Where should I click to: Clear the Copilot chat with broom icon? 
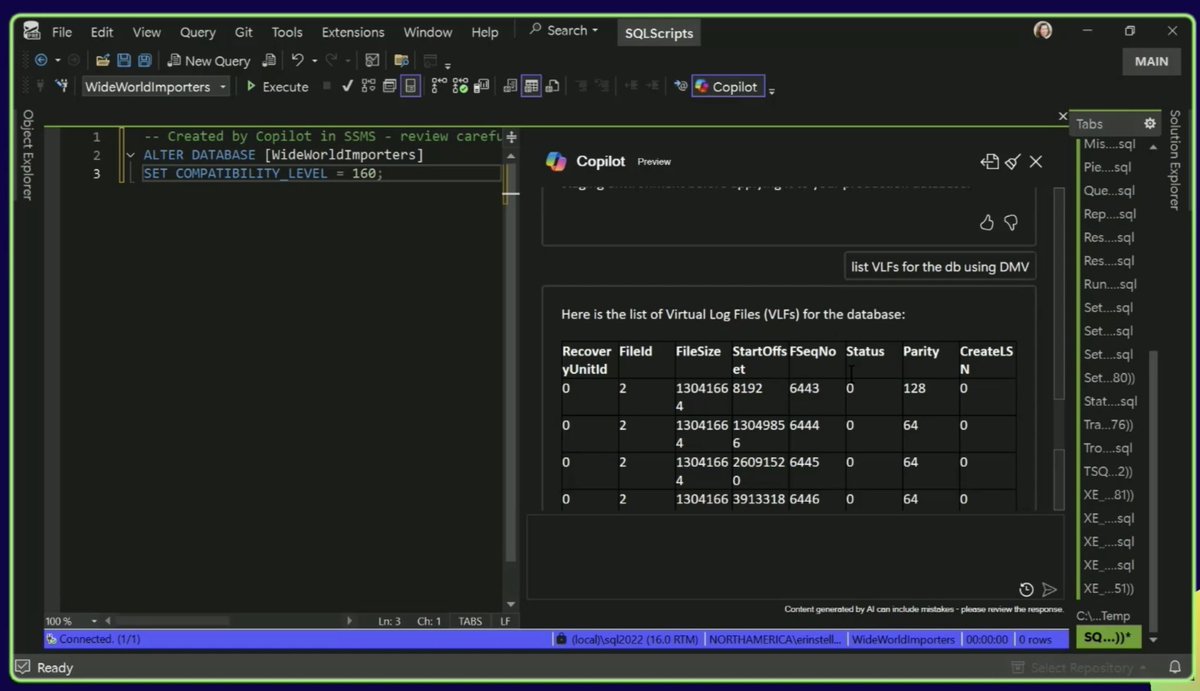coord(1013,162)
